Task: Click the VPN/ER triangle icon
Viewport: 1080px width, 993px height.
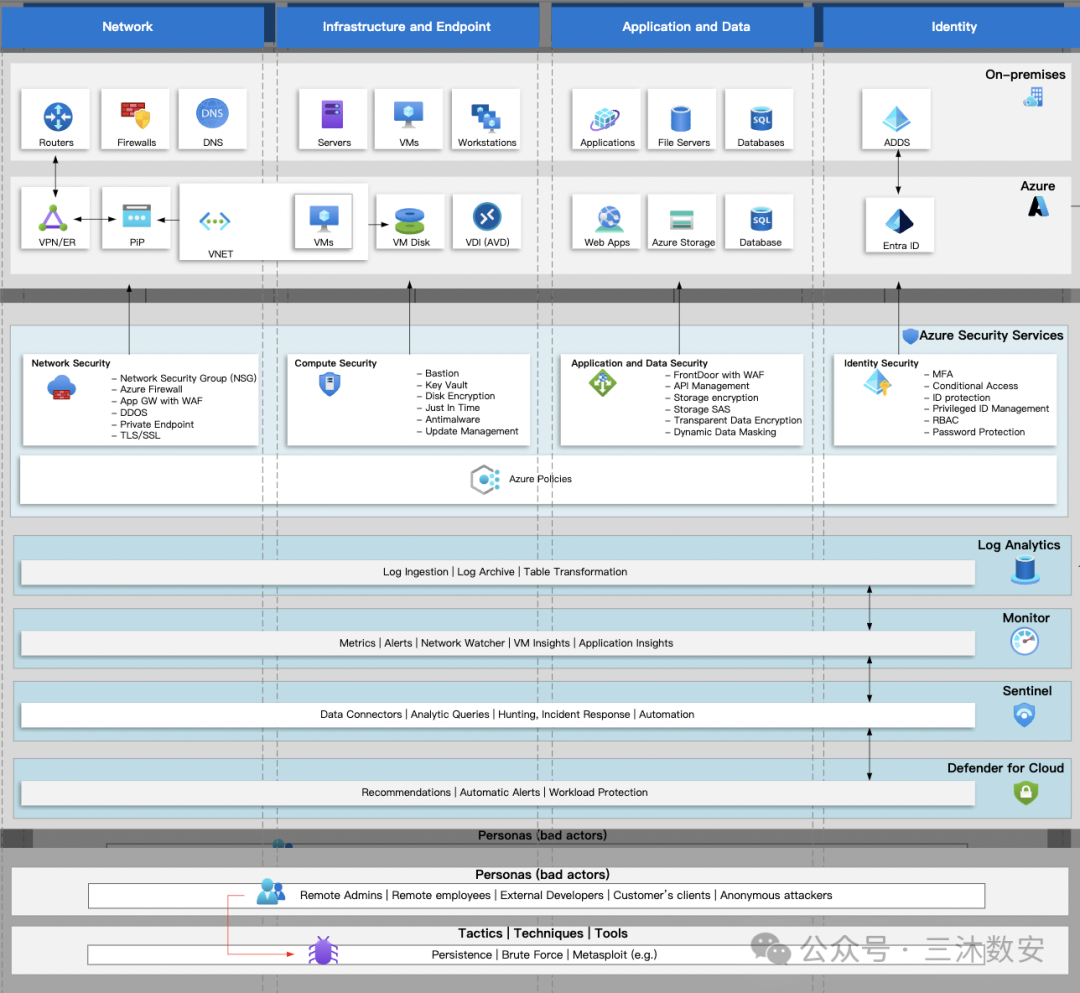Action: pos(53,218)
